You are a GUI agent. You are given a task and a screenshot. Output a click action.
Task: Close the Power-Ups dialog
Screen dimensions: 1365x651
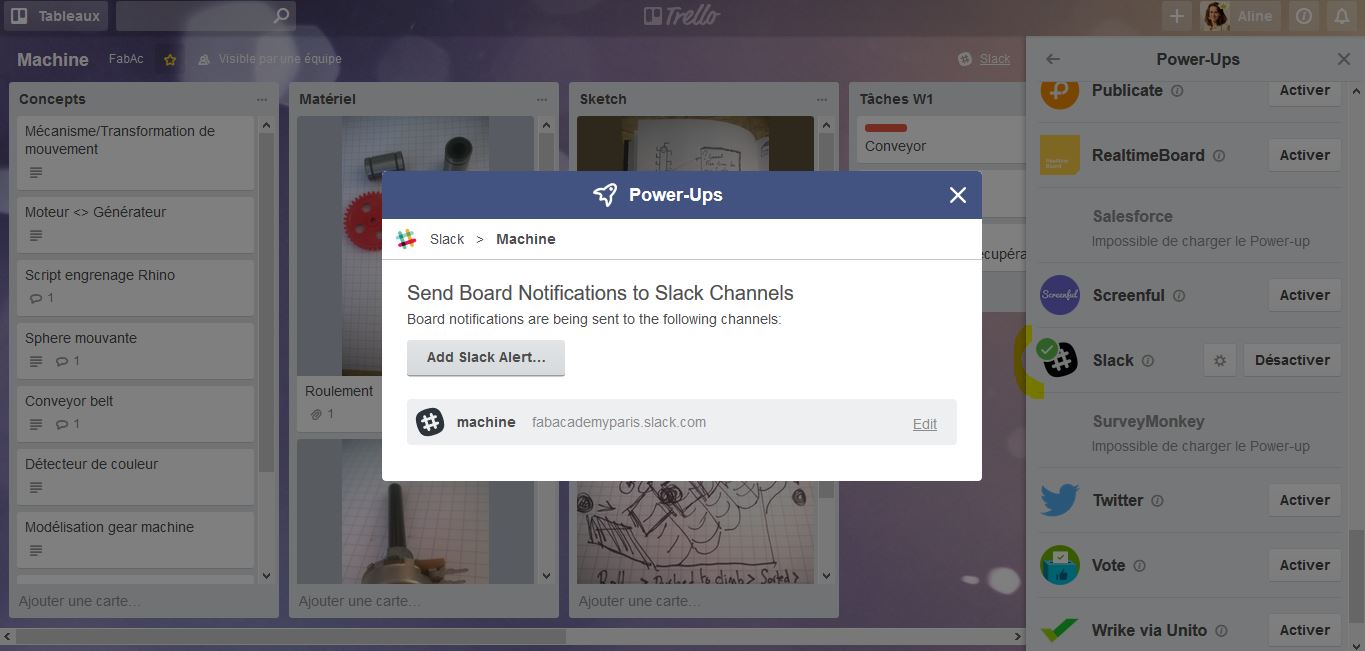[958, 195]
